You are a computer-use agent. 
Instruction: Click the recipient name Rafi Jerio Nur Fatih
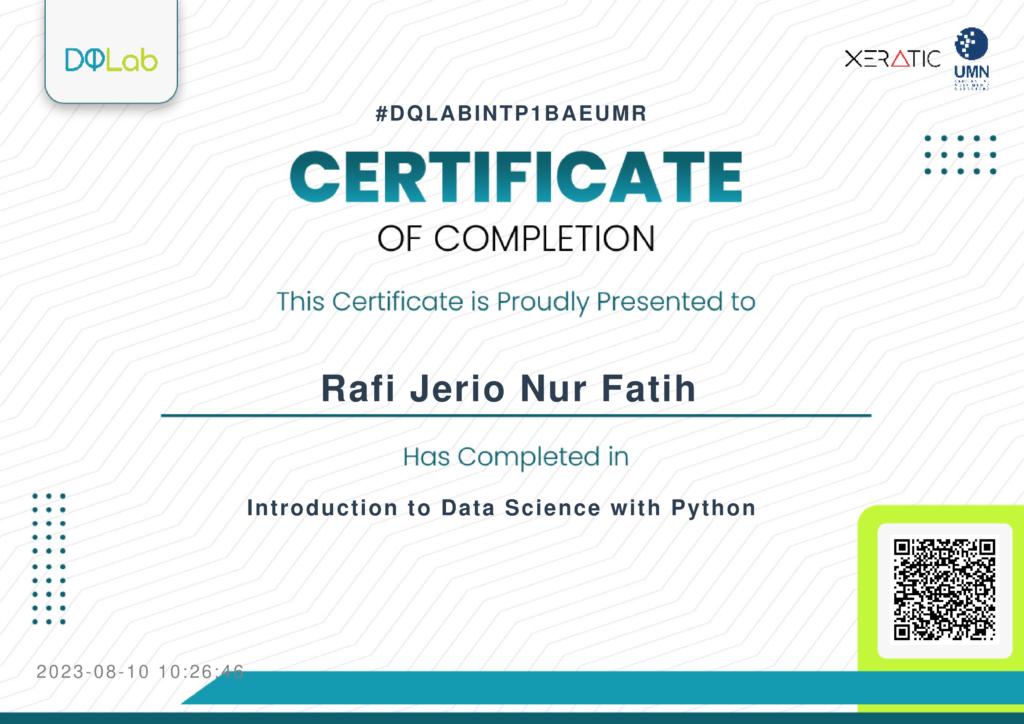508,388
